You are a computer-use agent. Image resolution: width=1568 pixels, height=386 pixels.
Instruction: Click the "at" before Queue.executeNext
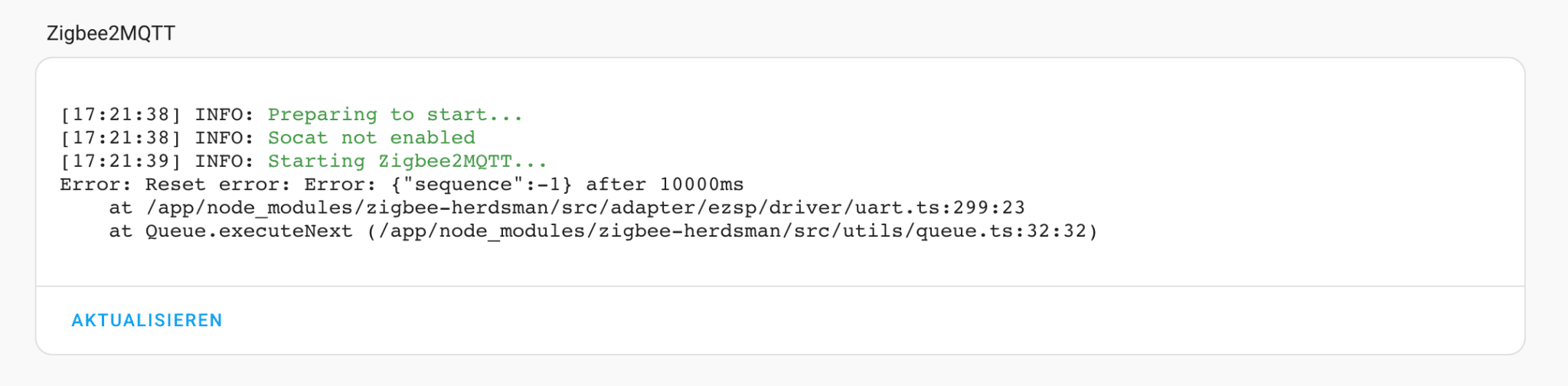(x=120, y=231)
